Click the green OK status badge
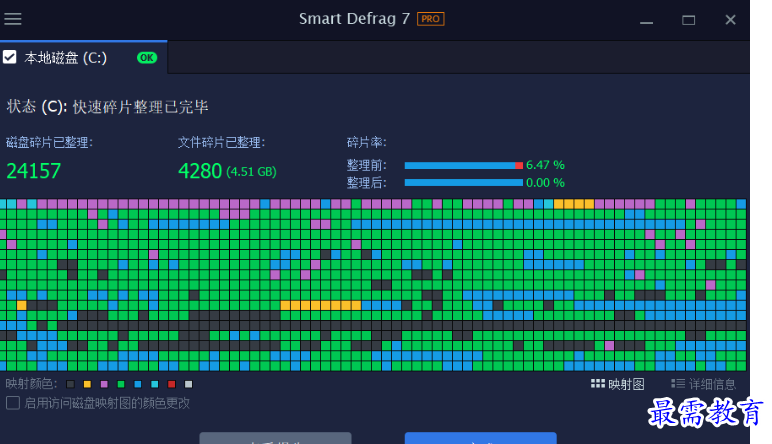The width and height of the screenshot is (772, 444). [147, 58]
